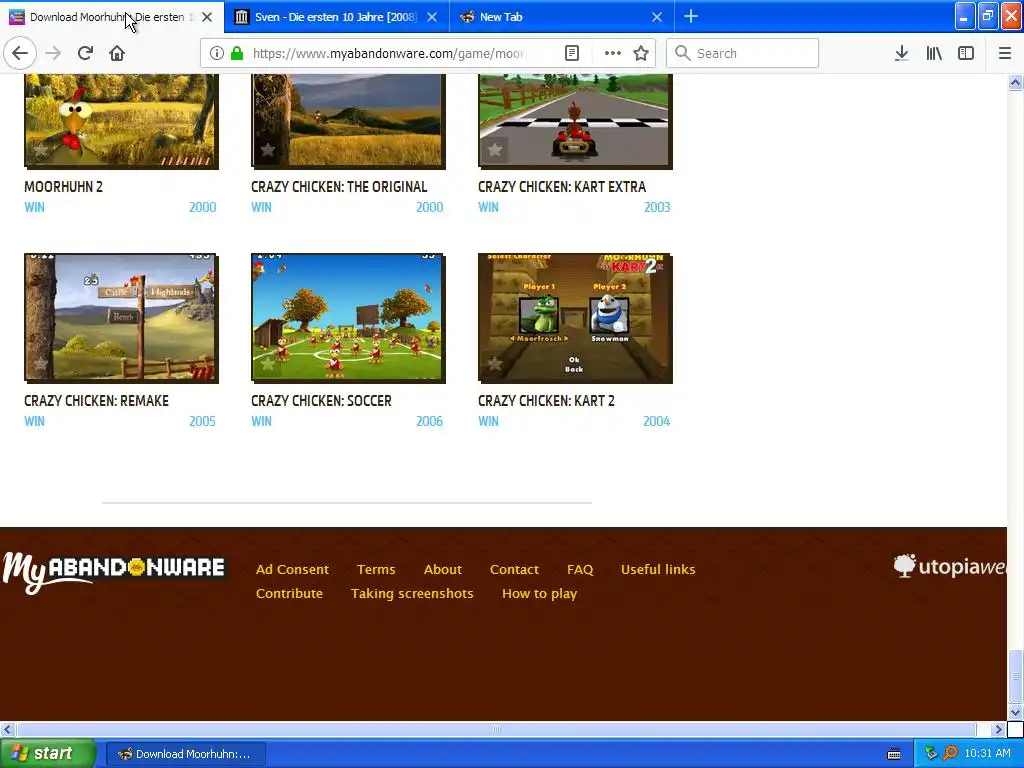Viewport: 1024px width, 768px height.
Task: Open Crazy Chicken: Kart 2 thumbnail
Action: tap(575, 318)
